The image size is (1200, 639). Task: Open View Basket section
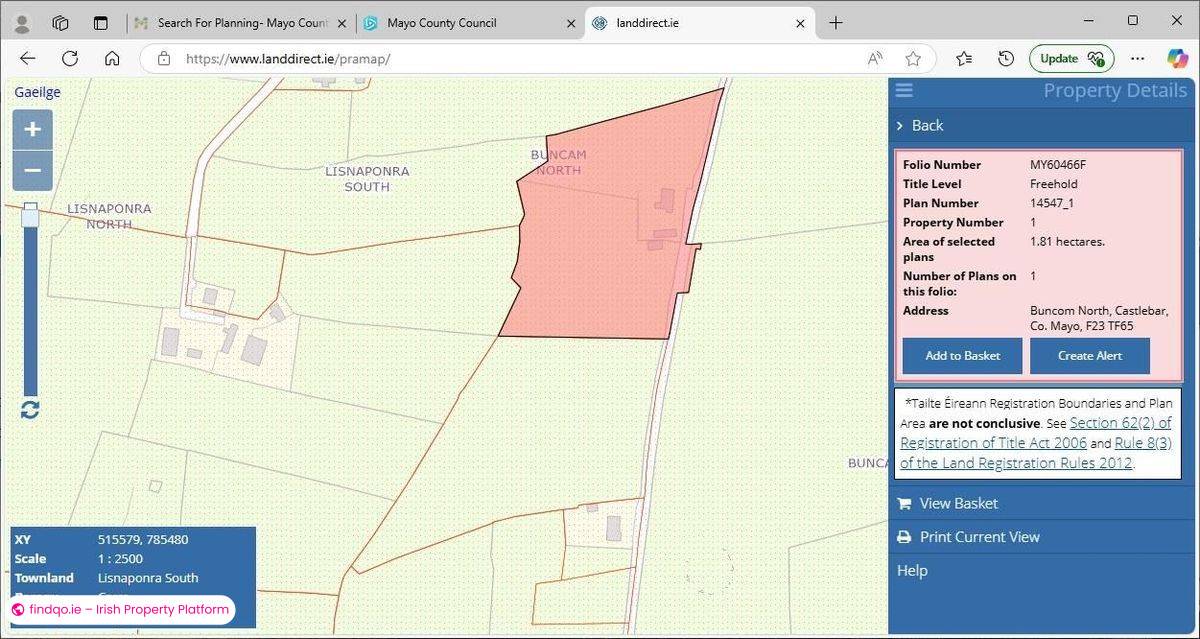(958, 503)
